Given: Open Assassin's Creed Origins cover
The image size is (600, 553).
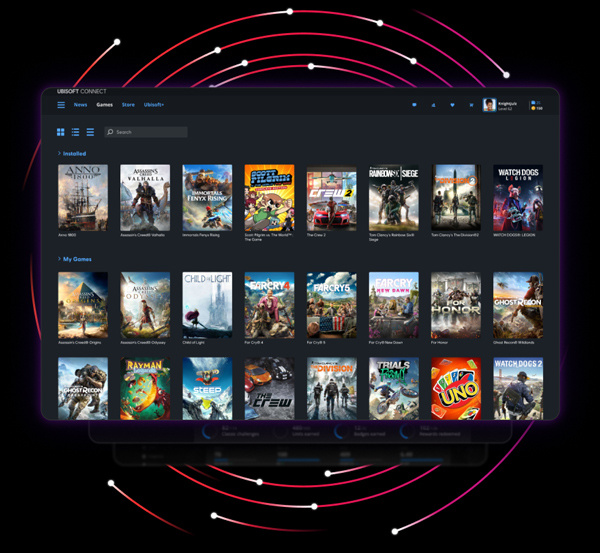Looking at the screenshot, I should tap(83, 305).
